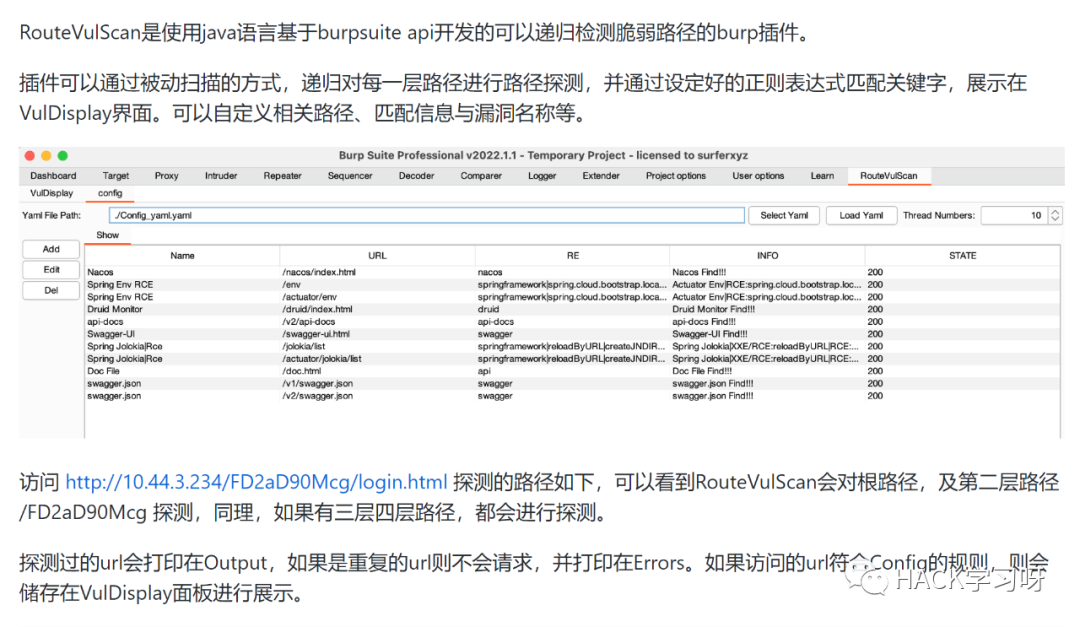Select the Druid Monitor row
The width and height of the screenshot is (1080, 627).
point(572,309)
